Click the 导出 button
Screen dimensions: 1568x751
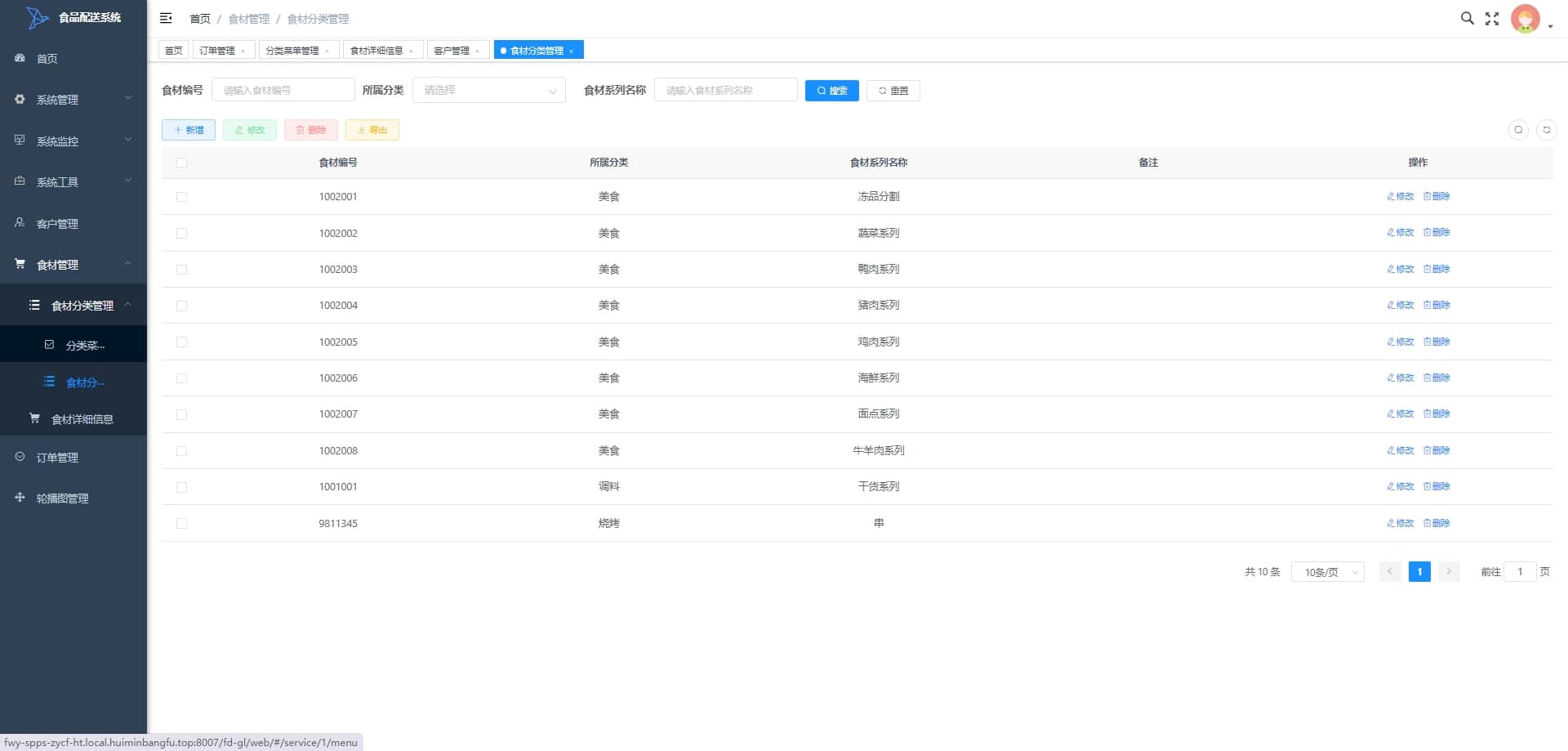tap(372, 130)
